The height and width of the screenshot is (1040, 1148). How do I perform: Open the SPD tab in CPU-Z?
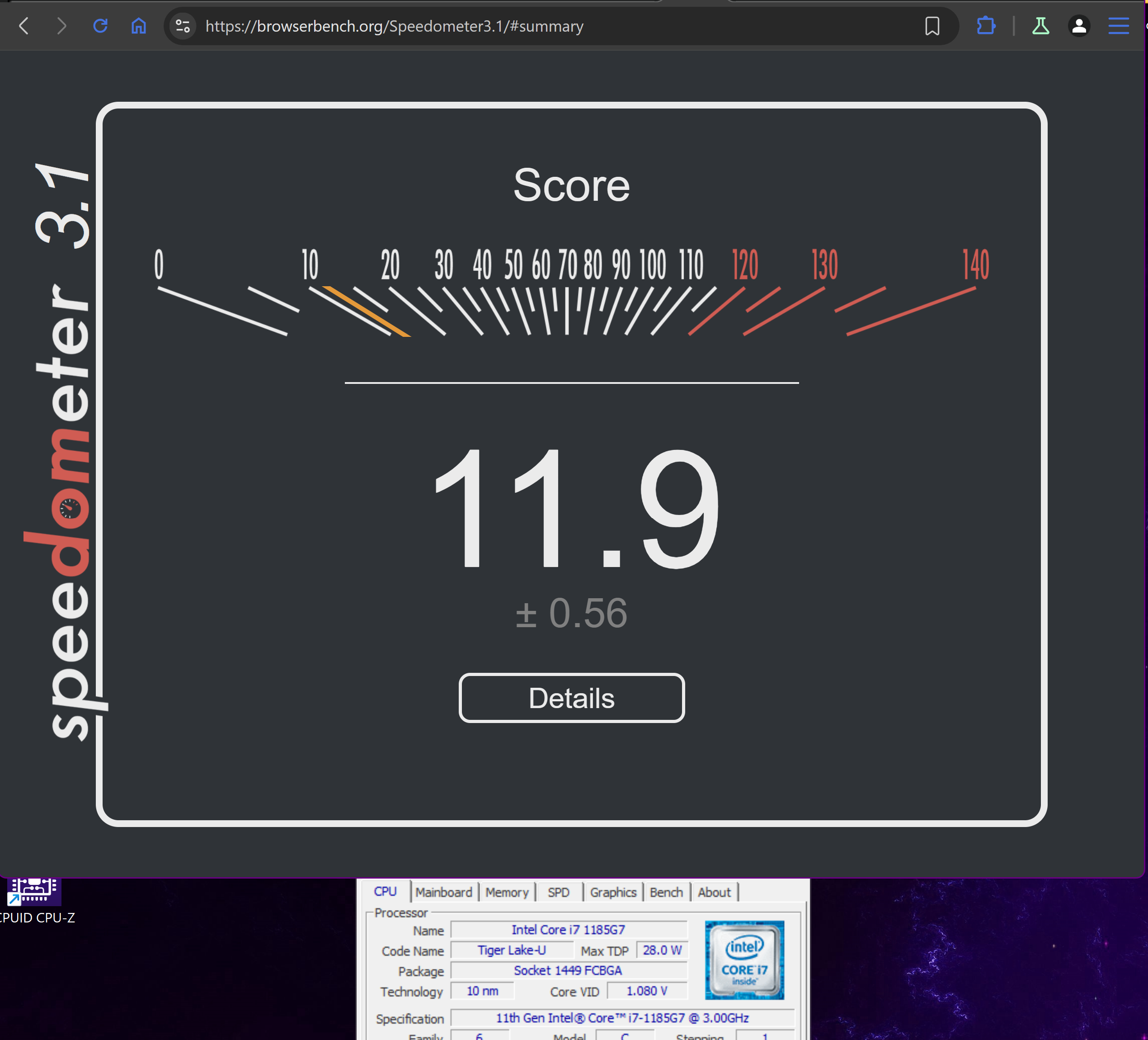pyautogui.click(x=558, y=893)
